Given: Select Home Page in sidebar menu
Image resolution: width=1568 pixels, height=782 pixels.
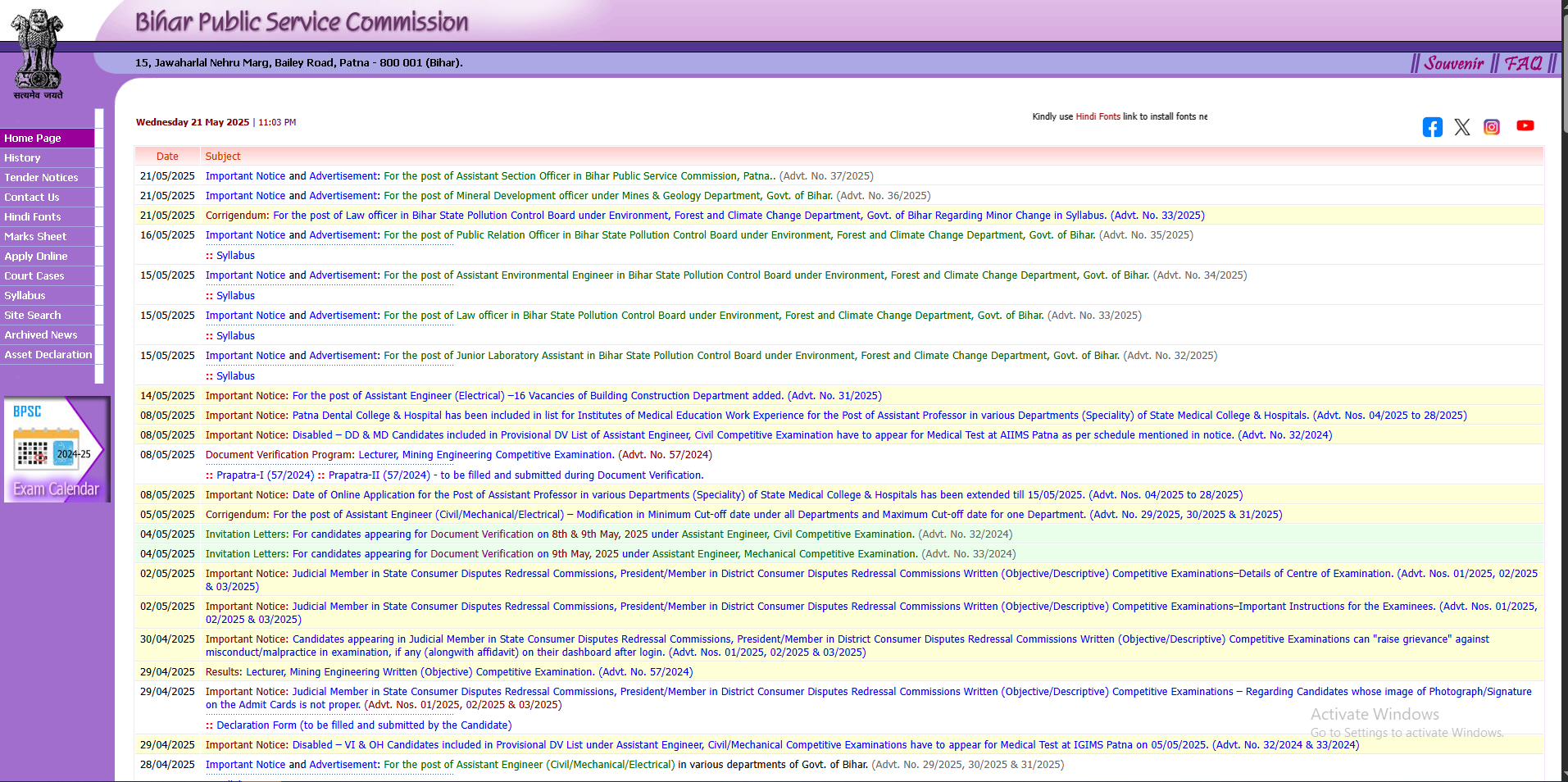Looking at the screenshot, I should click(x=33, y=139).
